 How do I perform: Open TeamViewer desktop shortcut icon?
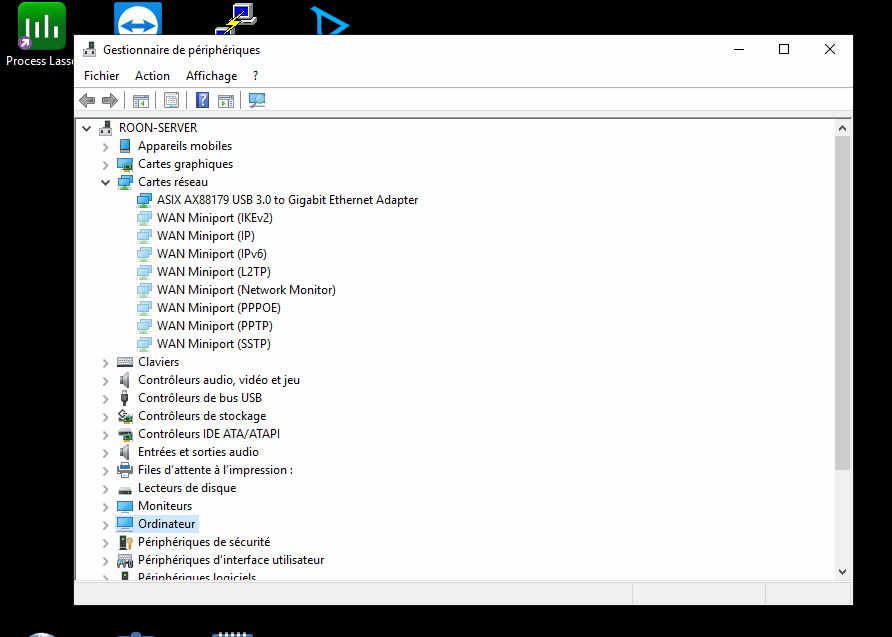click(138, 19)
